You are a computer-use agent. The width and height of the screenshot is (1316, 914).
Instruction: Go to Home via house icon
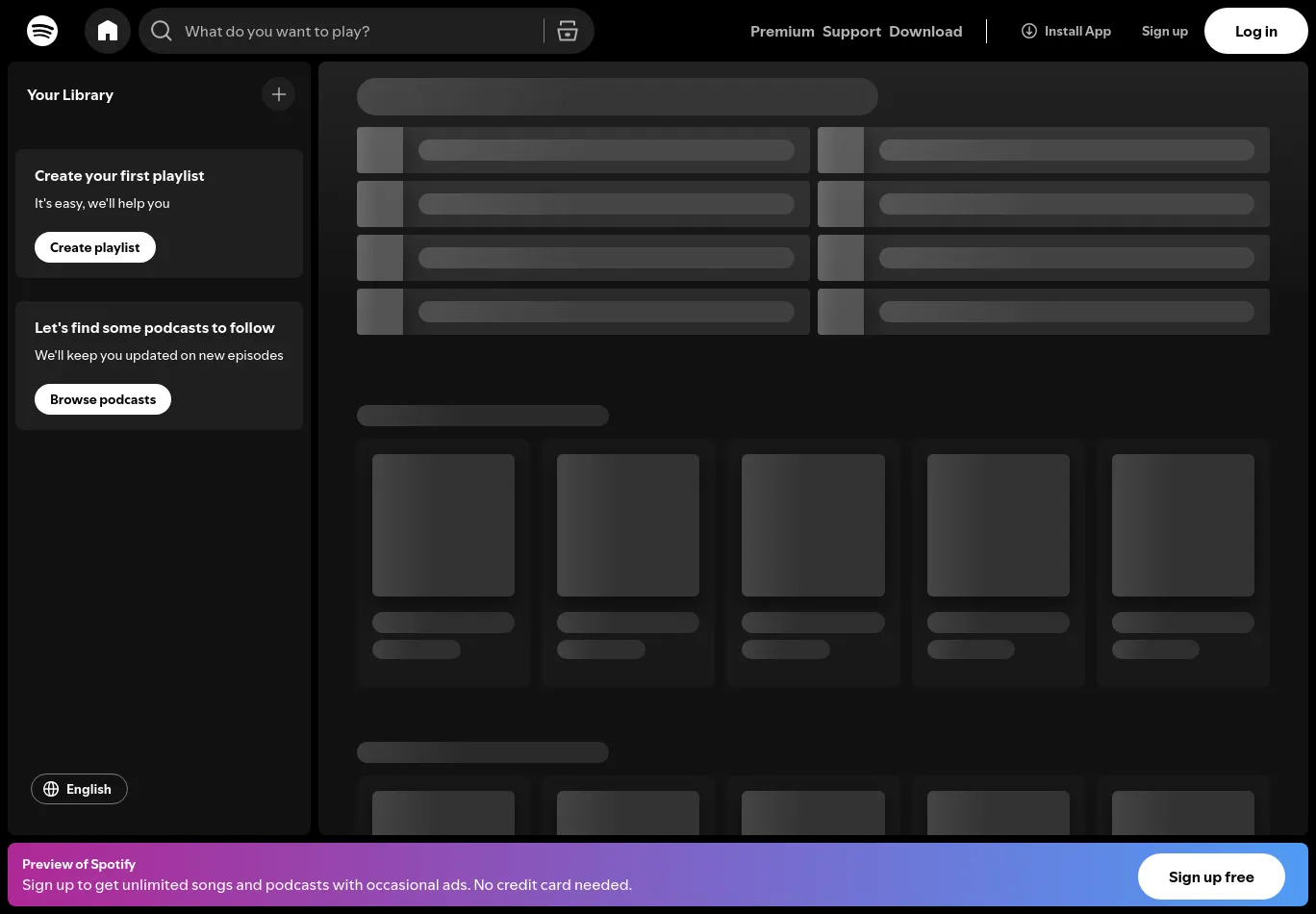tap(108, 31)
